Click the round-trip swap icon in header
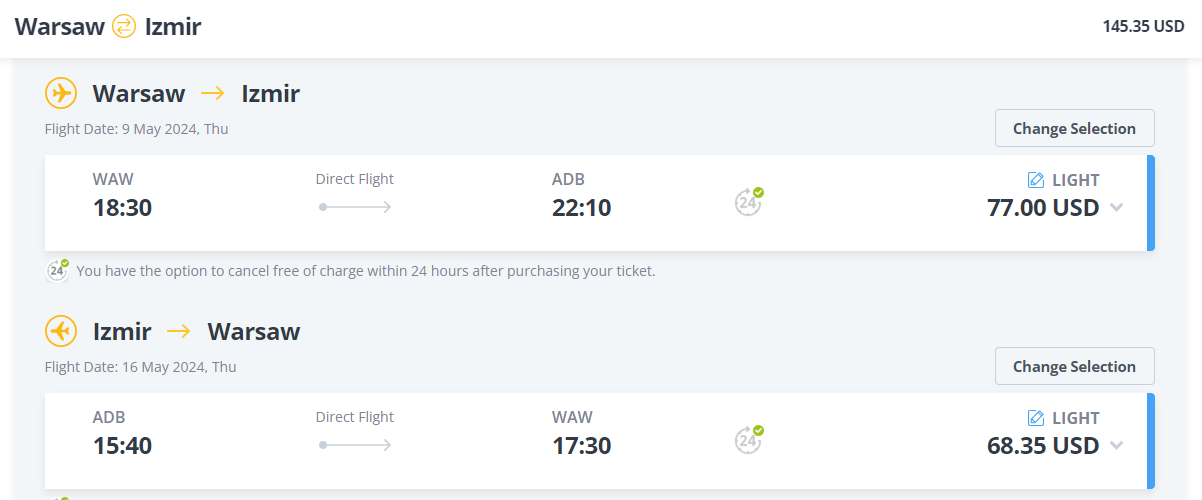This screenshot has width=1202, height=500. 124,27
